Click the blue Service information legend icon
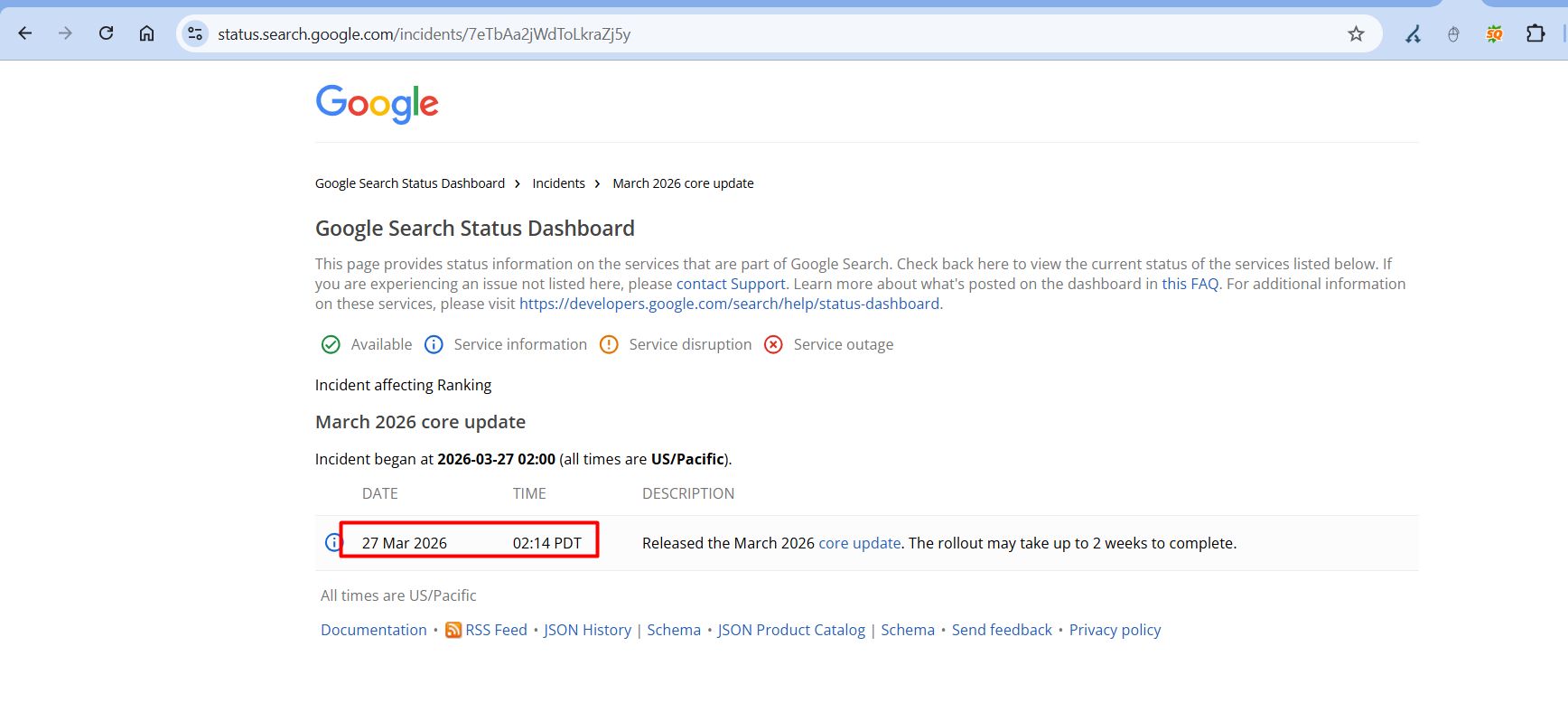1568x712 pixels. [x=434, y=344]
